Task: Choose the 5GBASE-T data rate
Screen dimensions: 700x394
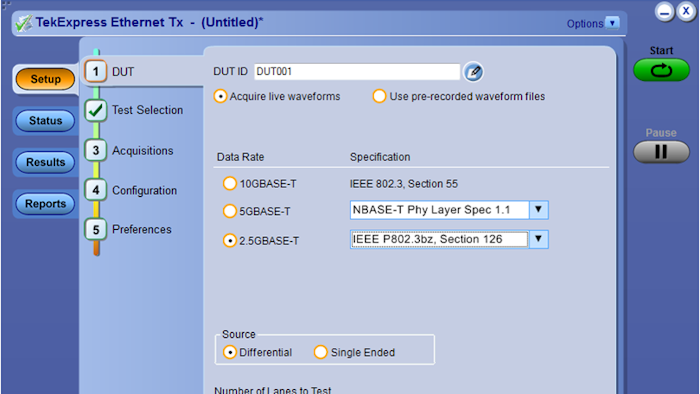Action: click(229, 211)
